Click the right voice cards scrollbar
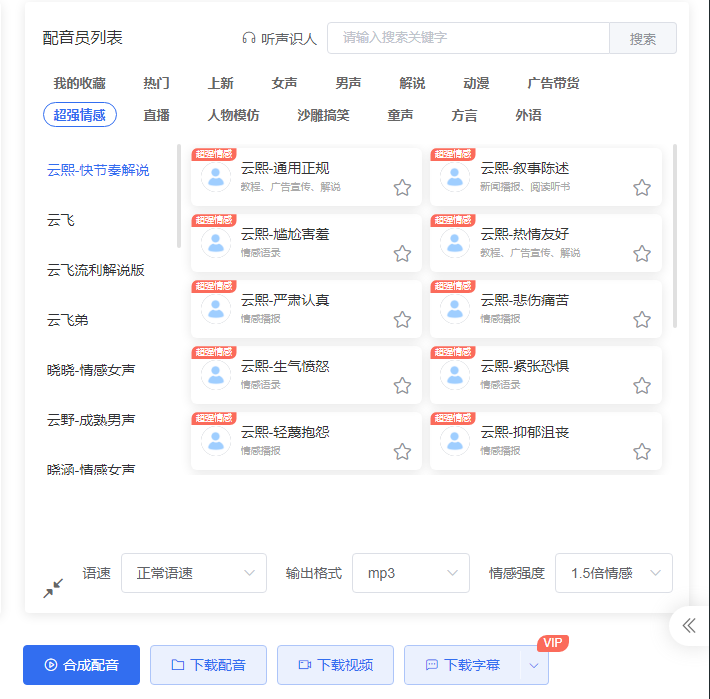710x699 pixels. tap(675, 235)
